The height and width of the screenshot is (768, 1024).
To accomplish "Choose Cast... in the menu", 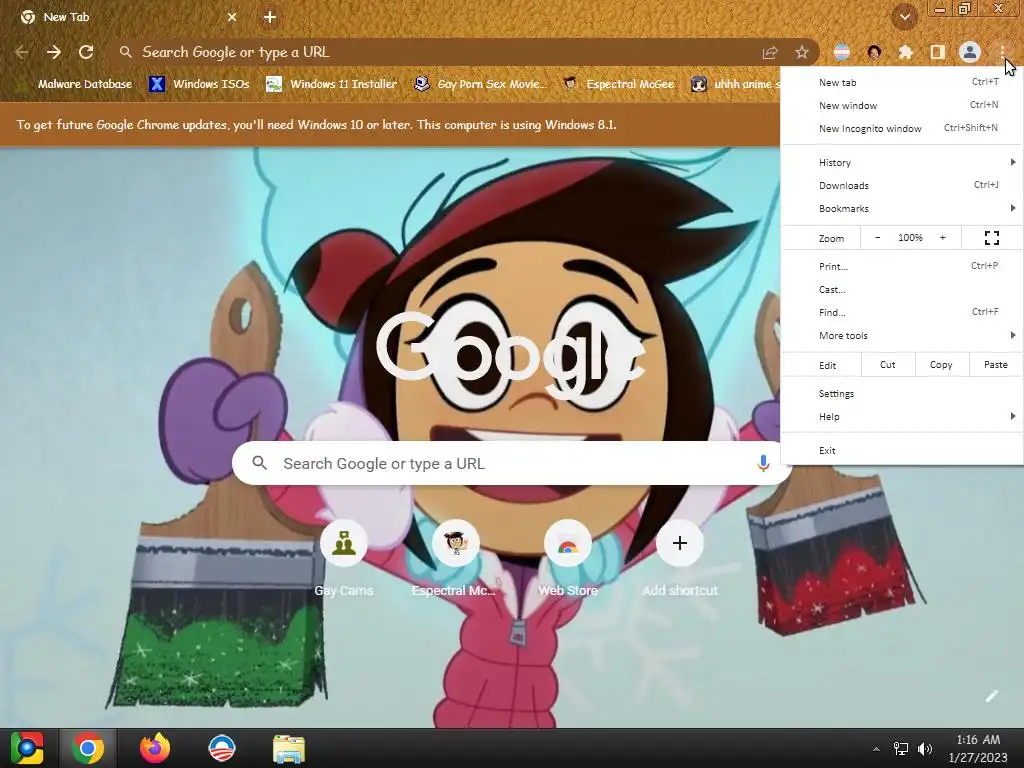I will tap(902, 289).
